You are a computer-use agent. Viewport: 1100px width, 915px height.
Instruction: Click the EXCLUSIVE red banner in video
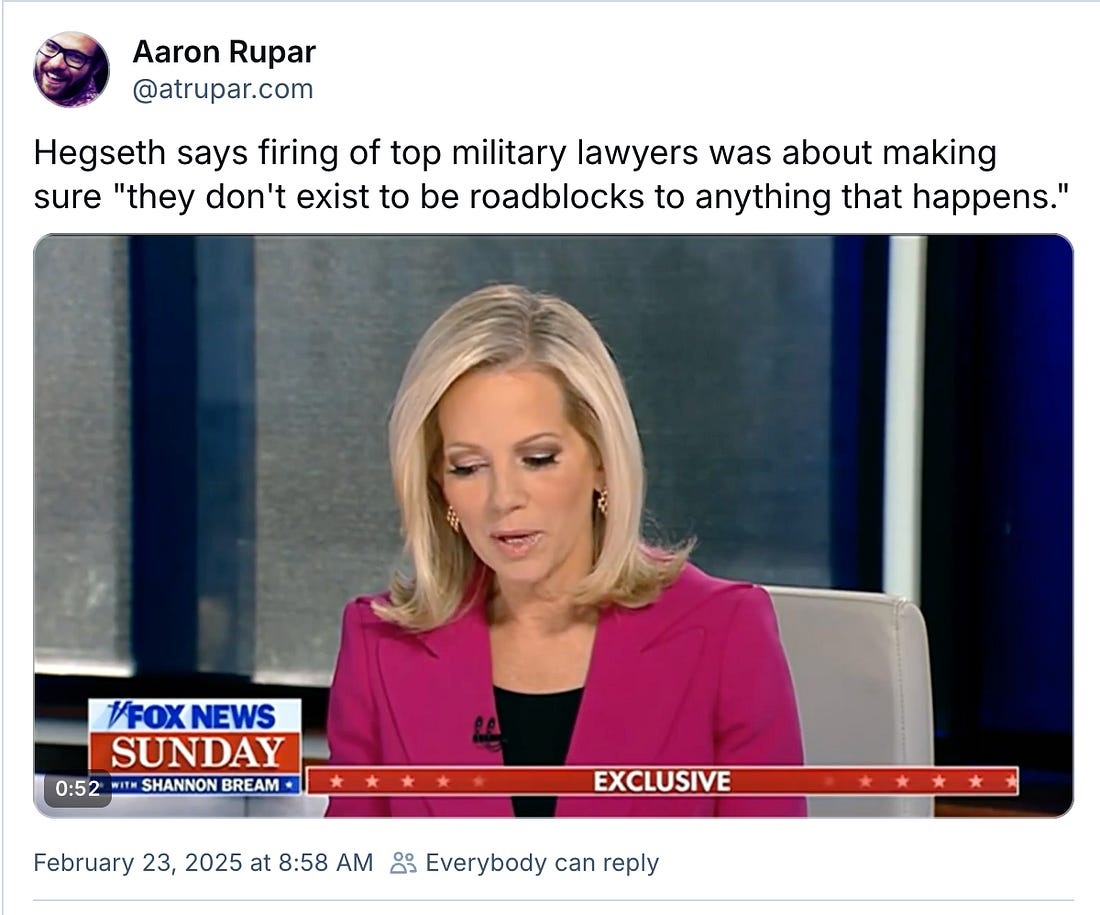click(663, 781)
